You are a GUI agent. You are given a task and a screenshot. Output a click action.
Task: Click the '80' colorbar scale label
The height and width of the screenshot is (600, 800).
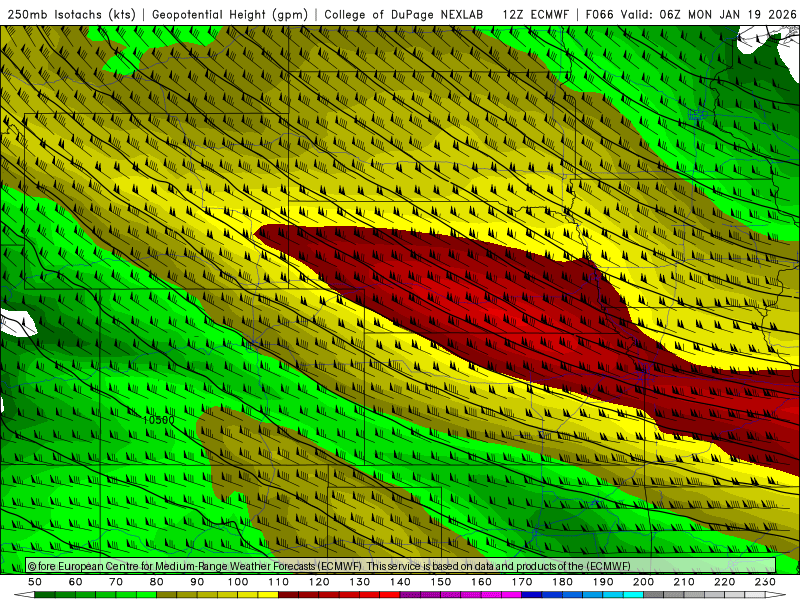157,582
